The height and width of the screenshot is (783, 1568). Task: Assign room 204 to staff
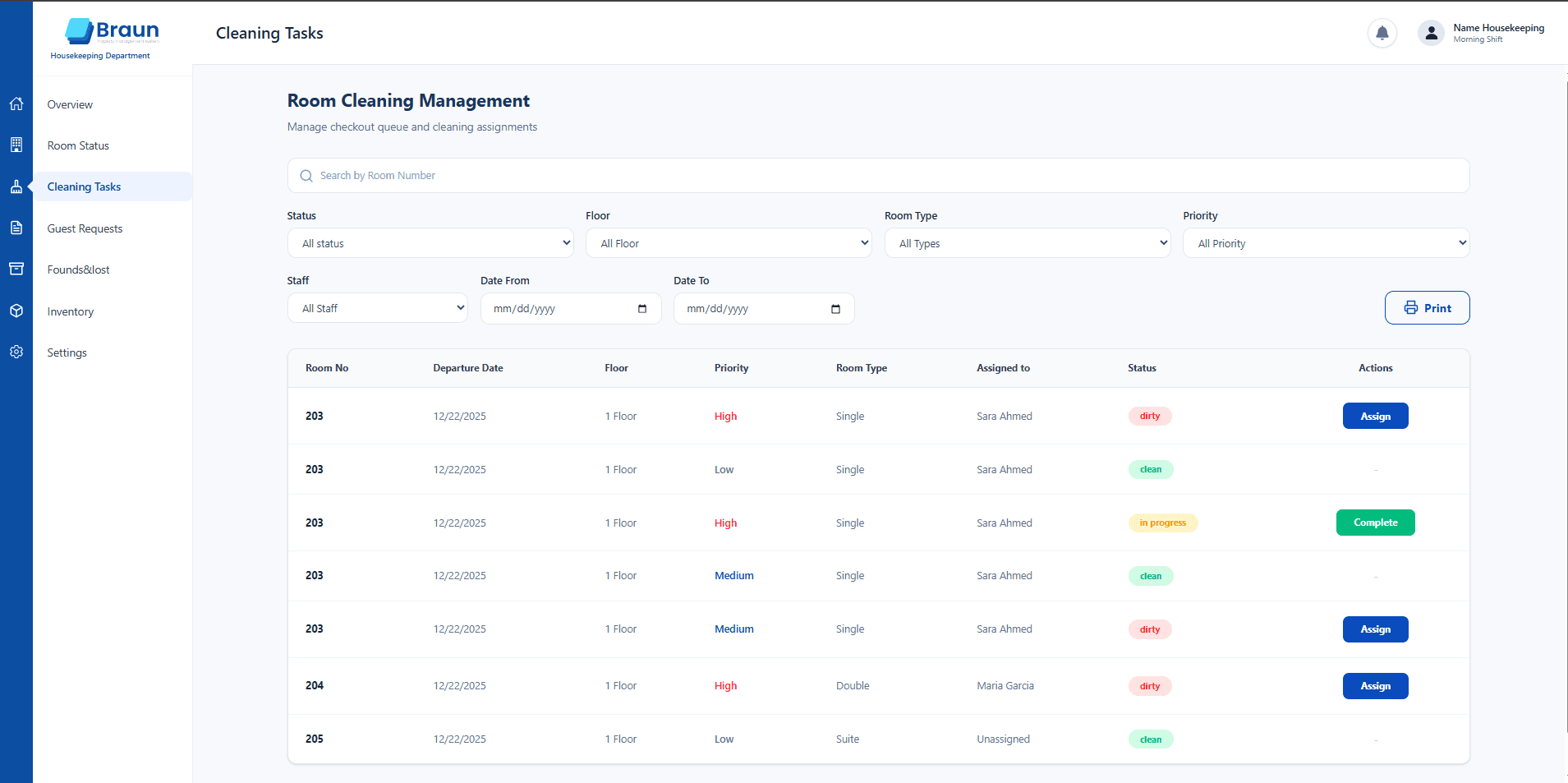tap(1375, 686)
